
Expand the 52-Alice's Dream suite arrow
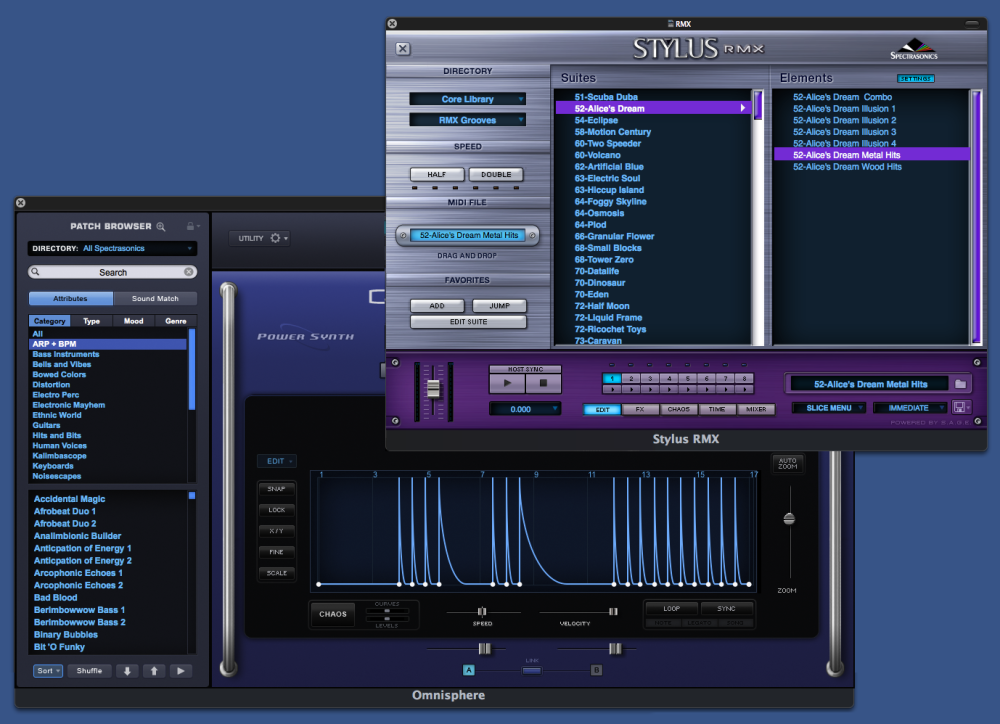pyautogui.click(x=742, y=108)
